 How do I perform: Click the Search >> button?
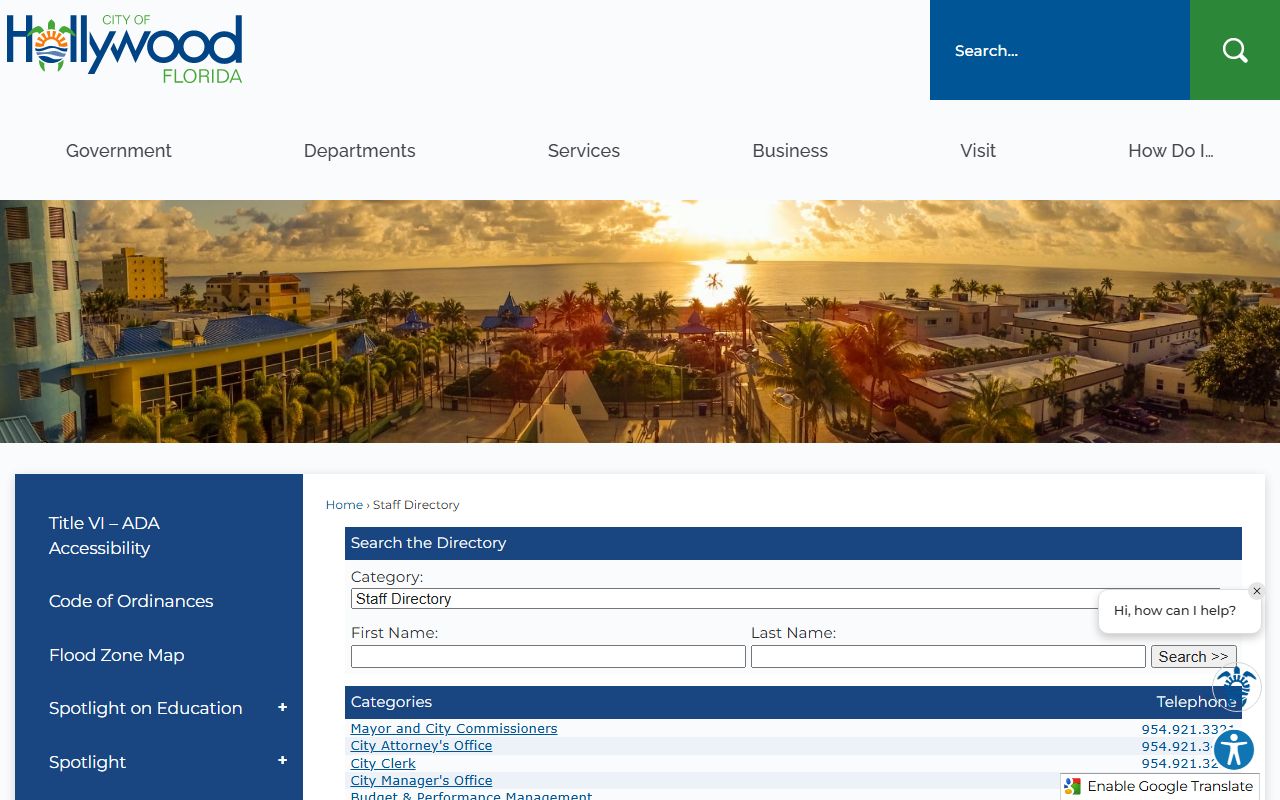pyautogui.click(x=1193, y=656)
